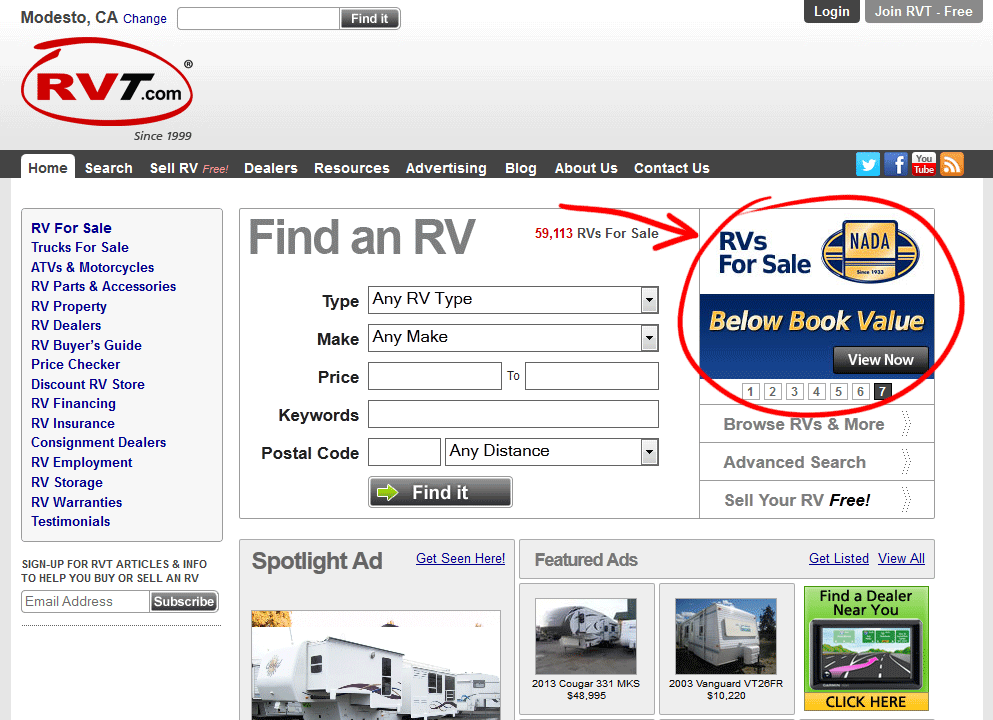The image size is (993, 720).
Task: Open RV Parts & Accessories link
Action: click(104, 287)
